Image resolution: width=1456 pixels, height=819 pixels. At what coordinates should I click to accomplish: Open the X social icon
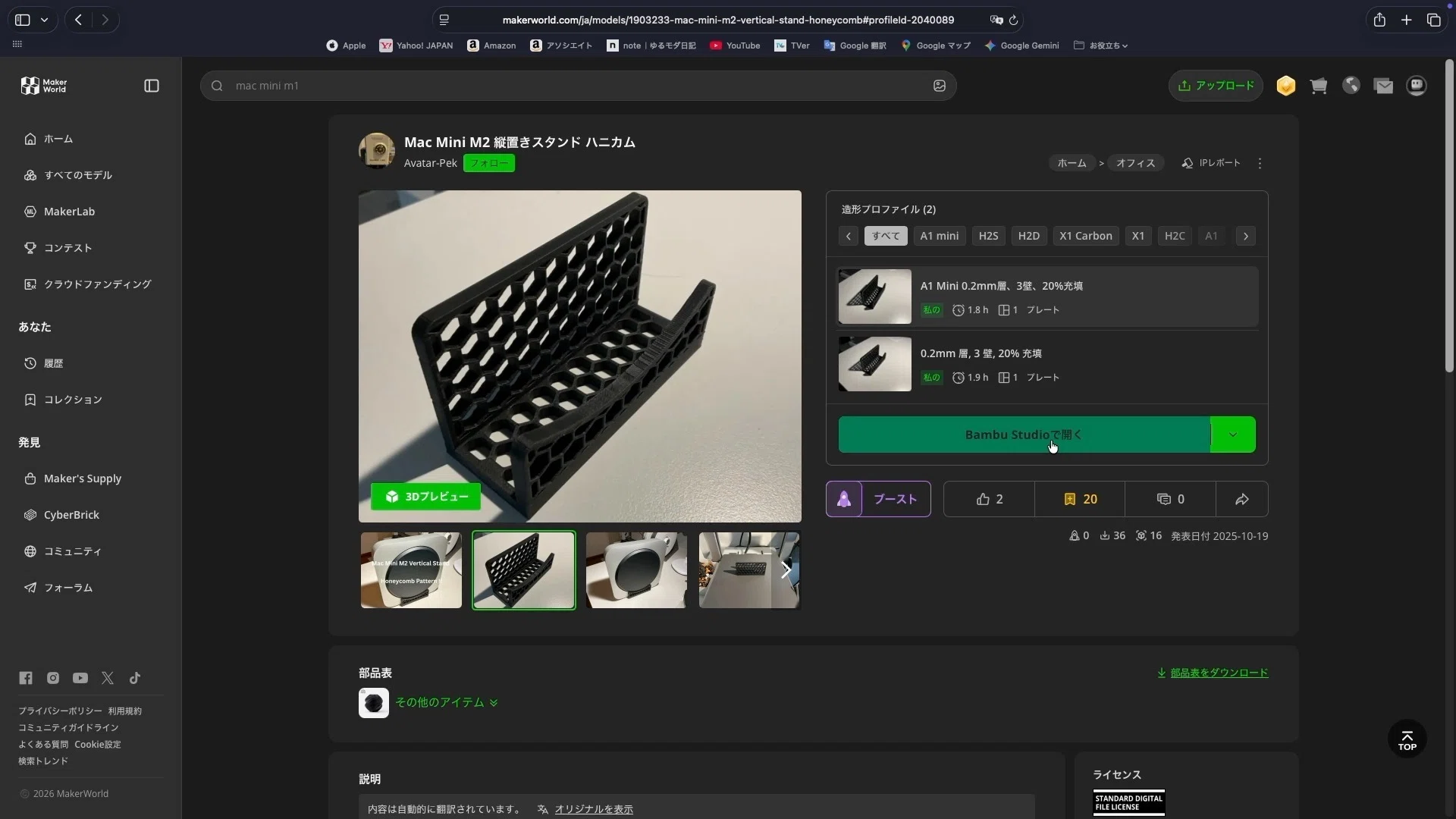(x=108, y=678)
